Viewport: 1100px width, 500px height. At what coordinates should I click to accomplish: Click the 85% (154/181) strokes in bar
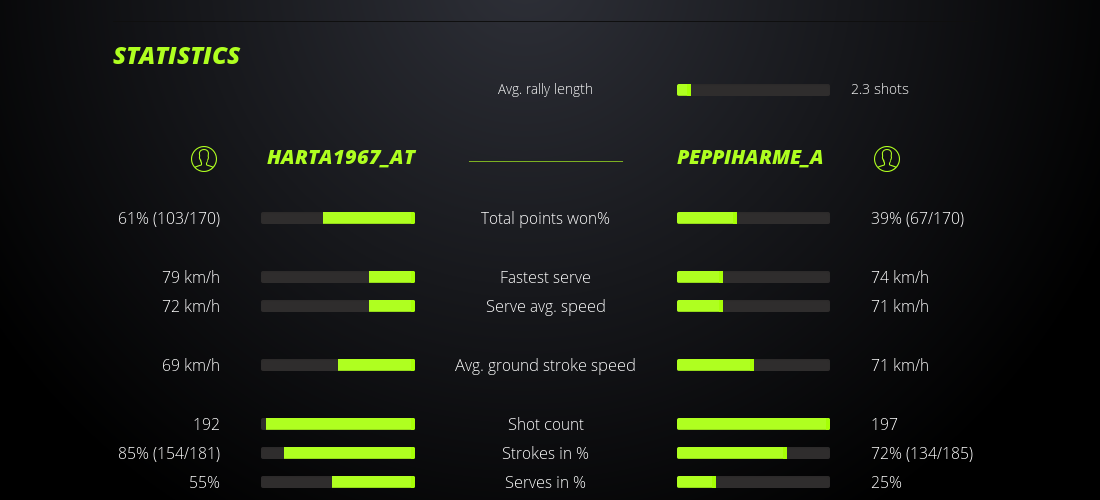pyautogui.click(x=338, y=453)
